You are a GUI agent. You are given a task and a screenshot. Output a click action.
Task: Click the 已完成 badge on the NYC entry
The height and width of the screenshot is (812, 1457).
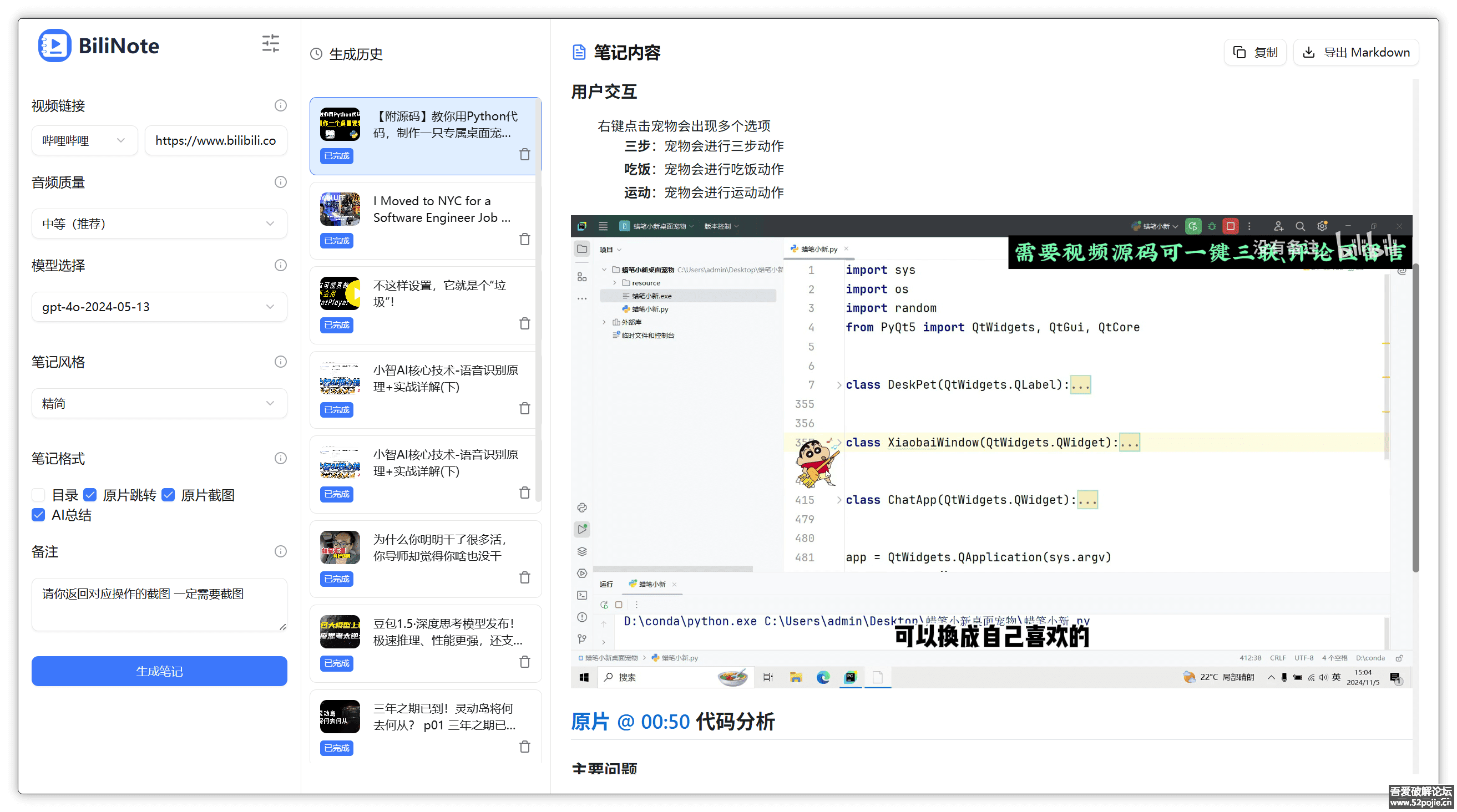coord(337,240)
